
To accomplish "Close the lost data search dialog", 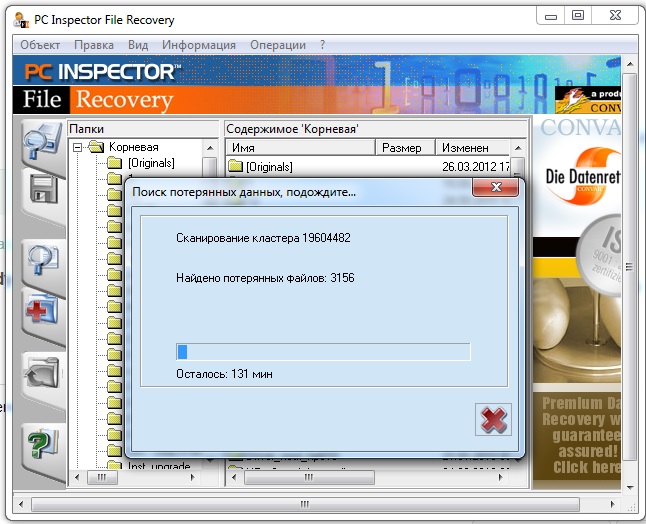I will click(496, 187).
